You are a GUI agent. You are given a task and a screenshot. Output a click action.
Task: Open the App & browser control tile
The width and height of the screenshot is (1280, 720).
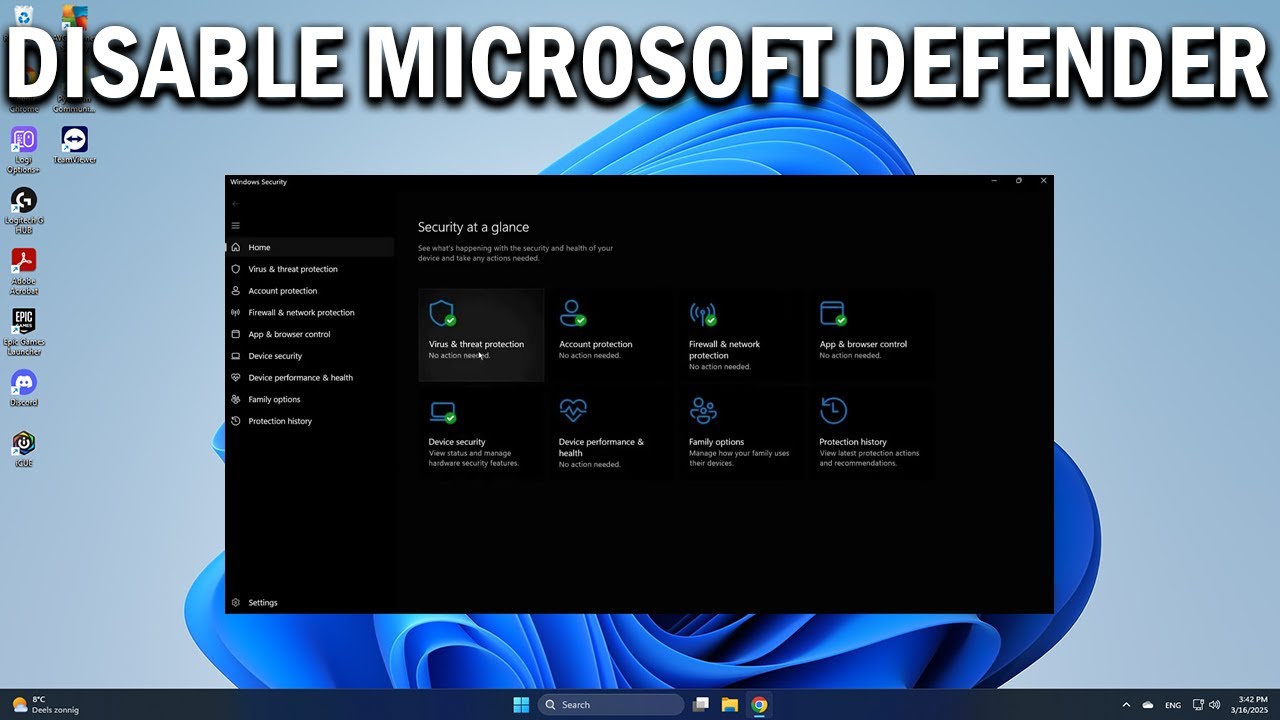[871, 335]
